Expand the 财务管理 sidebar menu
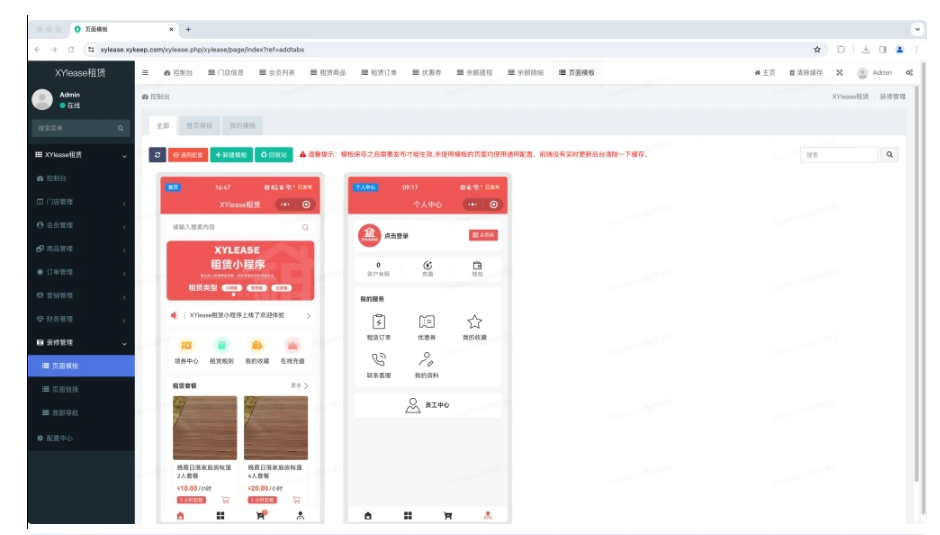The width and height of the screenshot is (940, 535). [81, 319]
